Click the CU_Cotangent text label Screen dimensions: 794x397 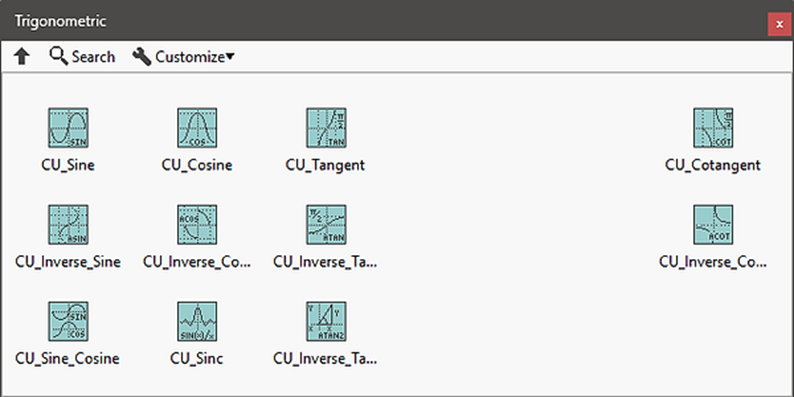(x=713, y=165)
